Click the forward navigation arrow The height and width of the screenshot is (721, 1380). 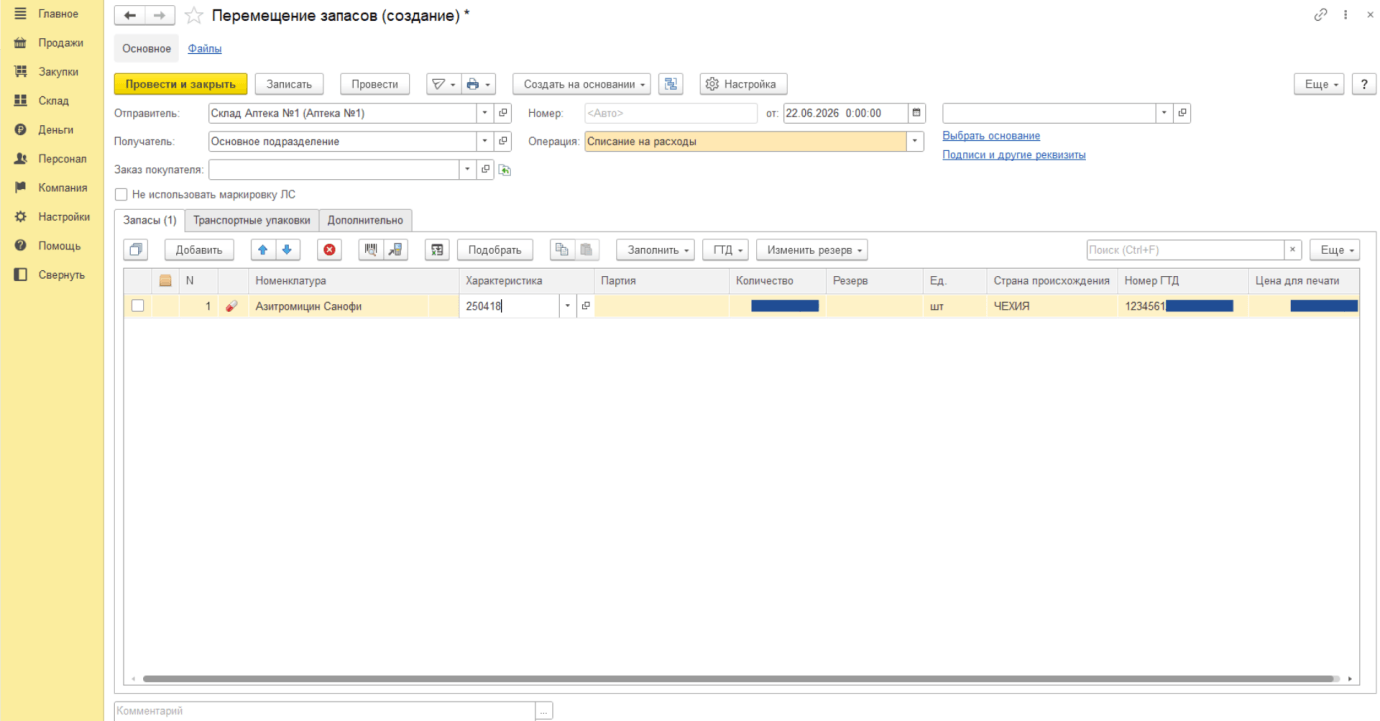[160, 15]
